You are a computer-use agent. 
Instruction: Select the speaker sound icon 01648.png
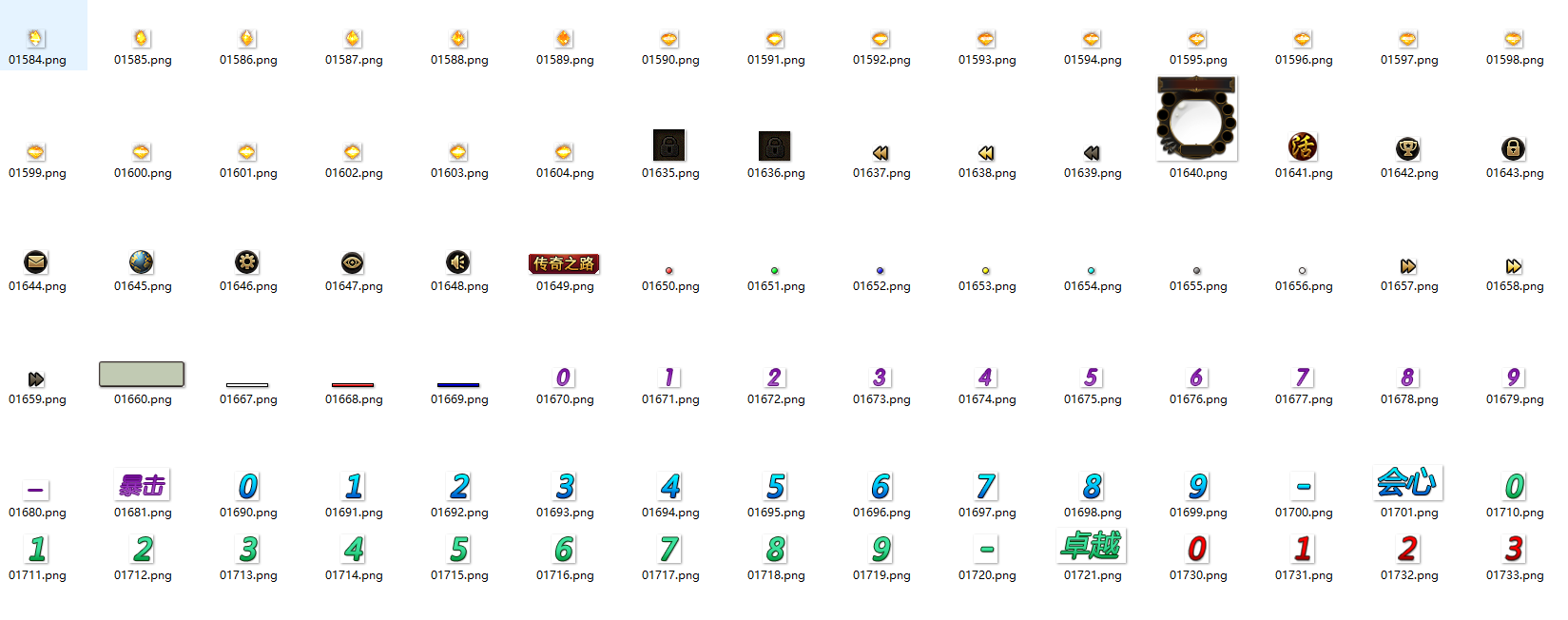click(x=458, y=262)
